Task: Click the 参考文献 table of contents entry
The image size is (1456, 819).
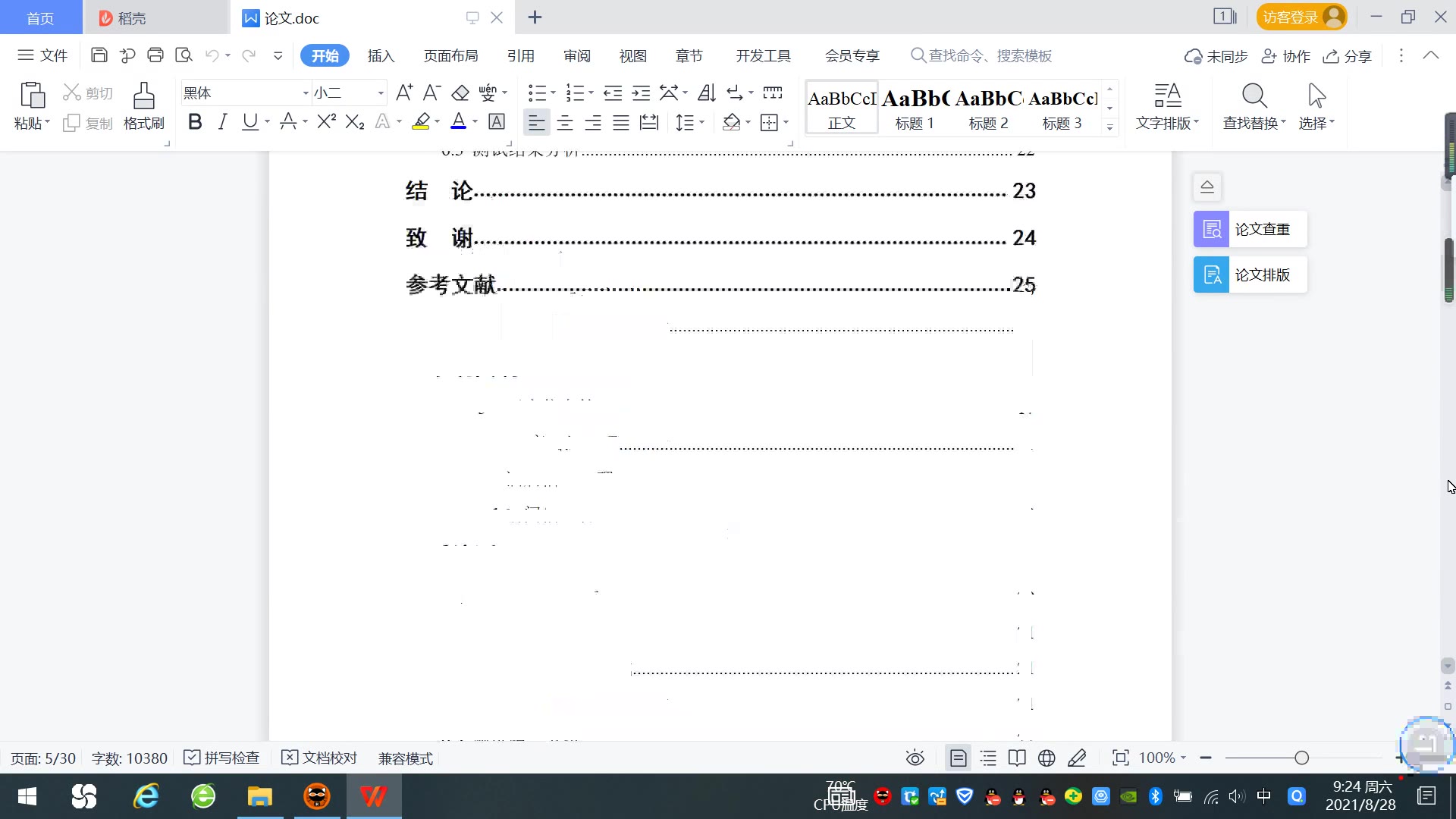Action: tap(720, 284)
